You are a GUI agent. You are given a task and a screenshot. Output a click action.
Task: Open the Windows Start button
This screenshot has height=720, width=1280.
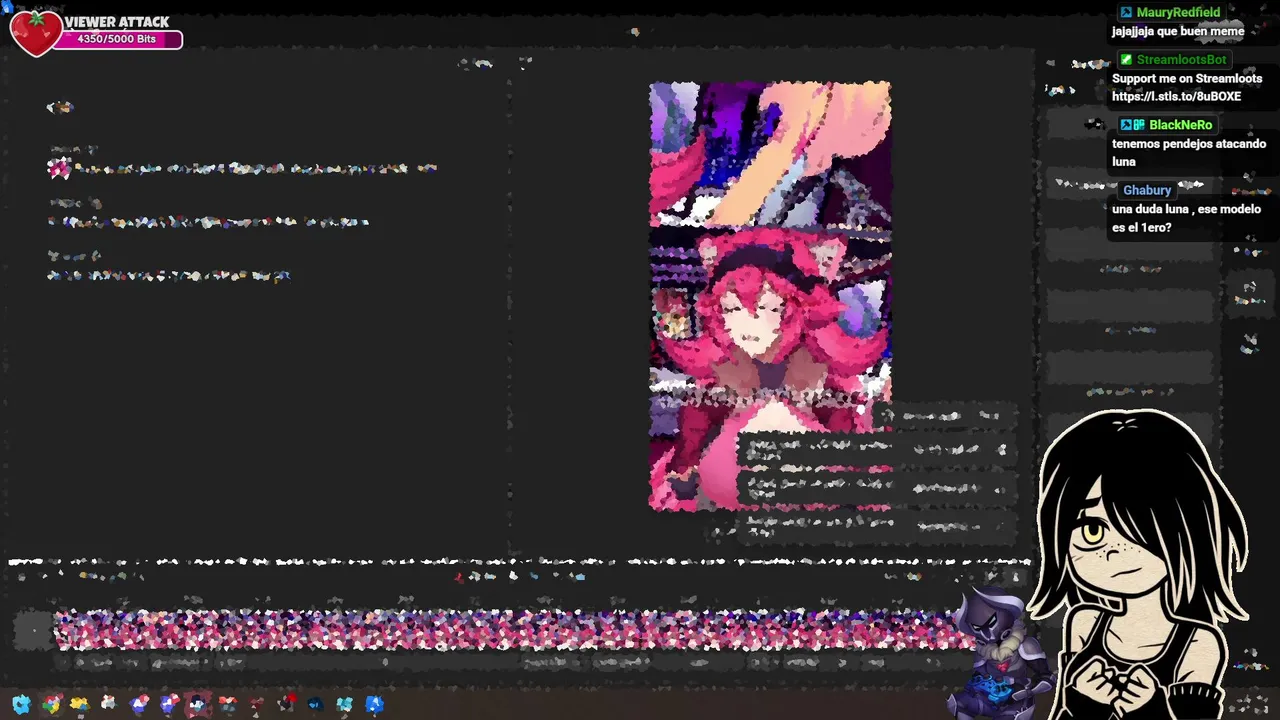tap(21, 704)
